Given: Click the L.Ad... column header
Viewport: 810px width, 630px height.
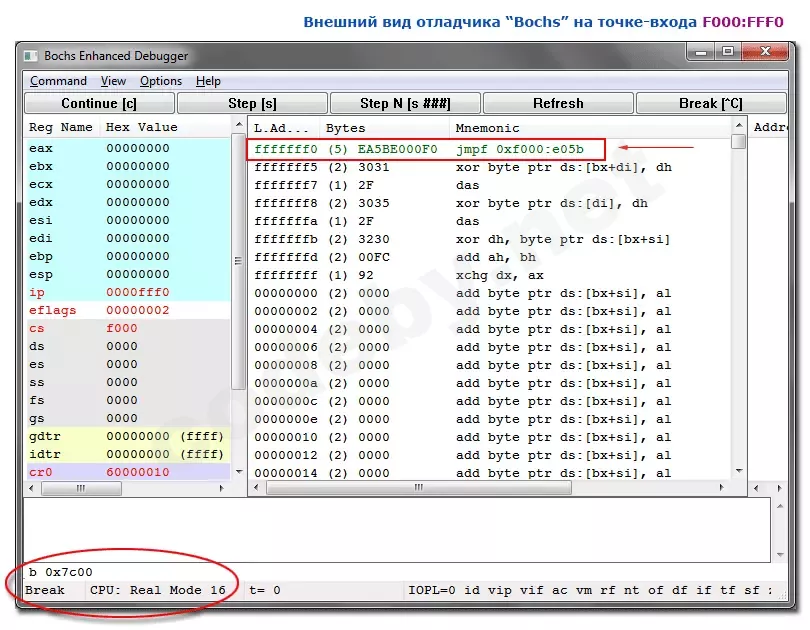Looking at the screenshot, I should pyautogui.click(x=282, y=128).
